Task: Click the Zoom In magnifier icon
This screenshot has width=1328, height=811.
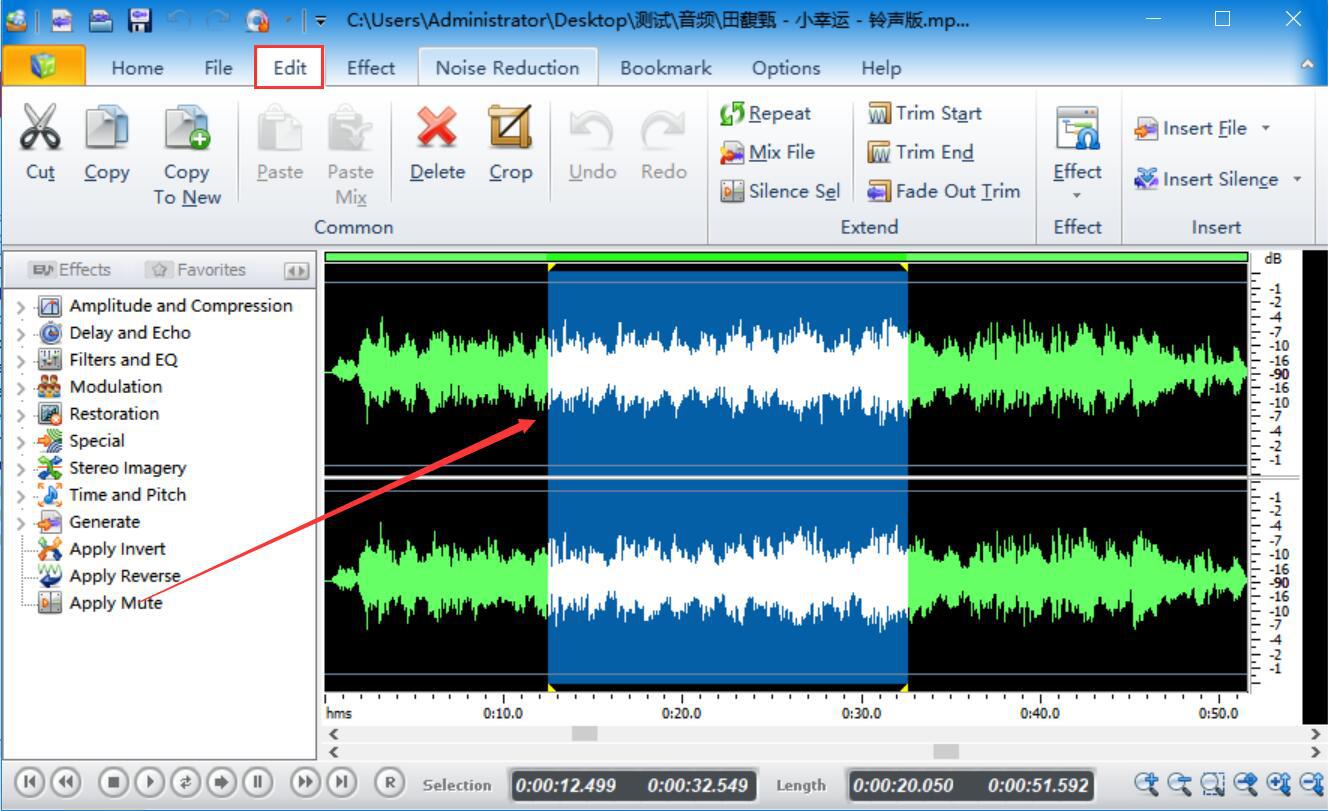Action: tap(1146, 785)
